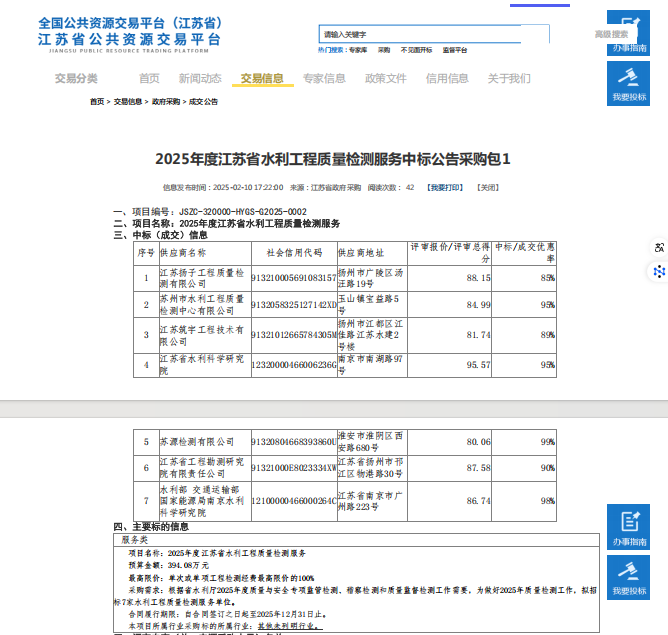The height and width of the screenshot is (635, 668).
Task: Click the 关闭 link beside the print link
Action: [486, 187]
